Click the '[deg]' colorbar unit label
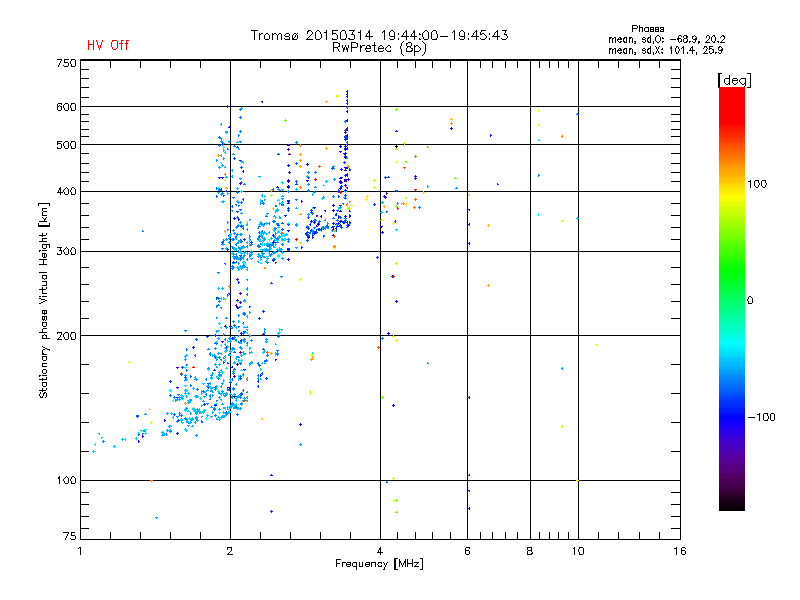The width and height of the screenshot is (800, 600). pyautogui.click(x=734, y=80)
